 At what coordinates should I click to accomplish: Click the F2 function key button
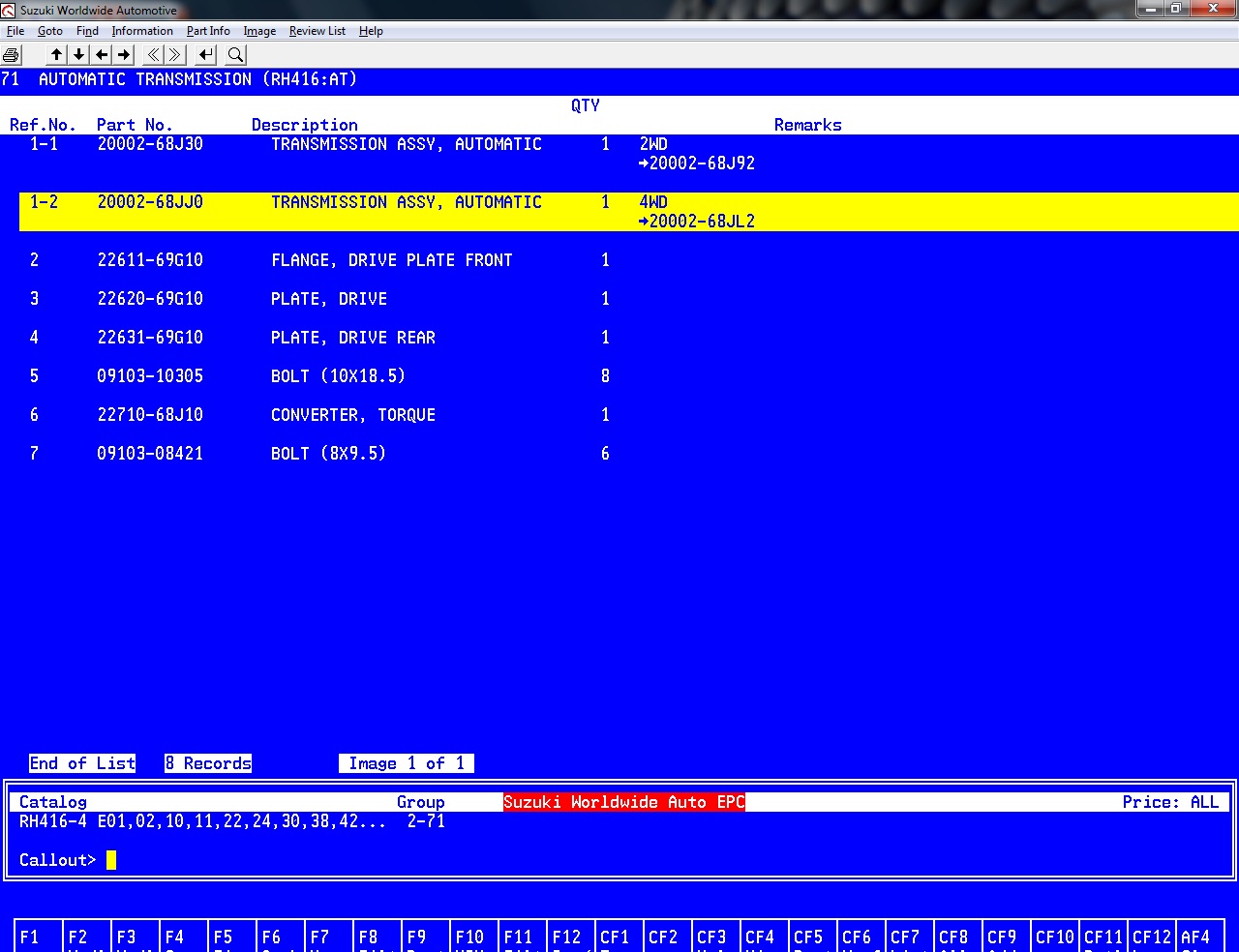(x=87, y=937)
